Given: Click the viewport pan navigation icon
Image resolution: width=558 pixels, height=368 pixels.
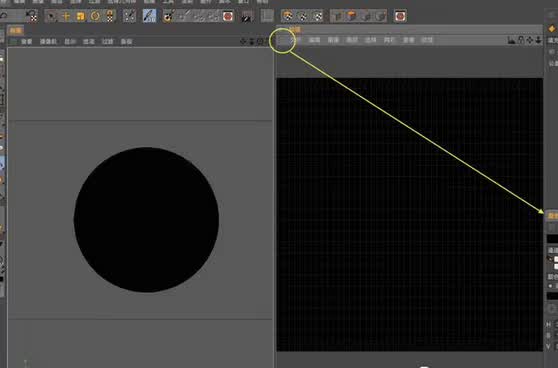Looking at the screenshot, I should coord(243,42).
